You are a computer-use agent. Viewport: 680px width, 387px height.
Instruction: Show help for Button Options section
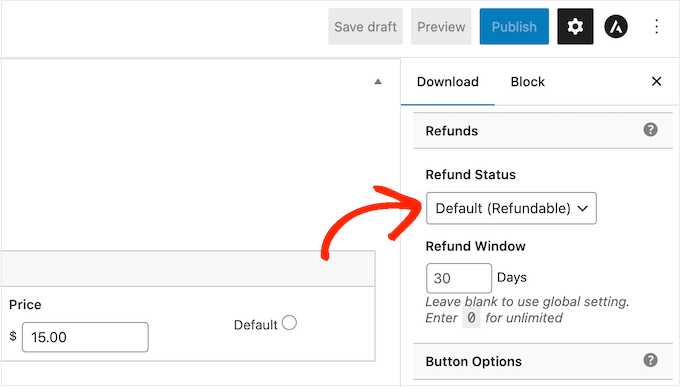click(x=650, y=360)
